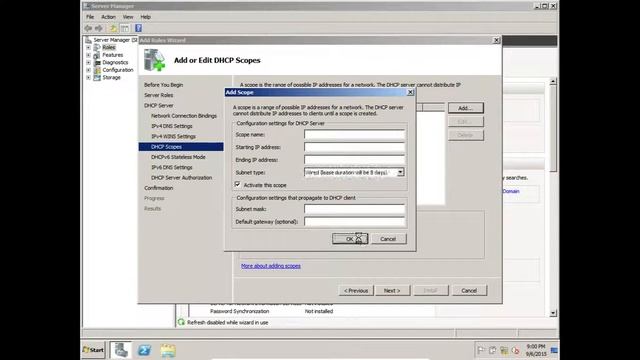Click the Show/Hide console tree icon
This screenshot has height=360, width=640.
[x=125, y=28]
